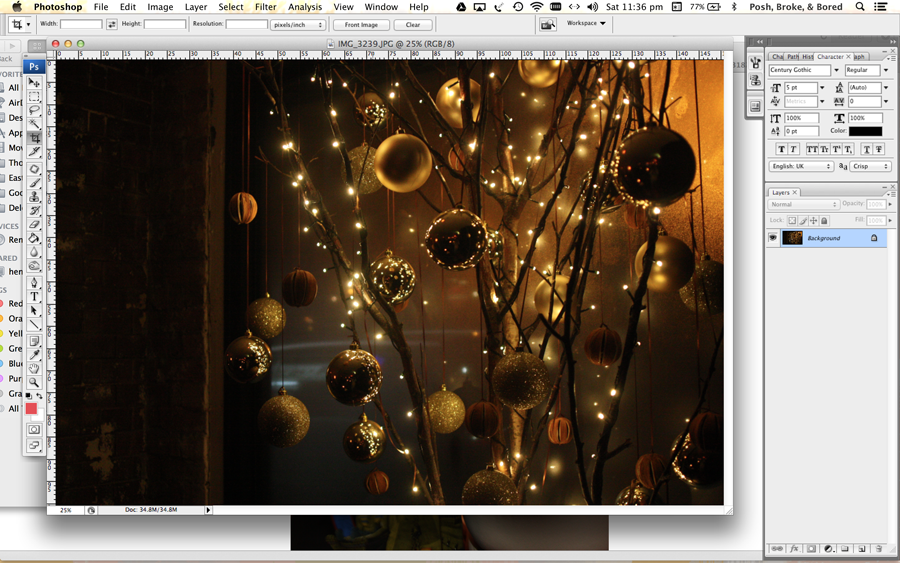
Task: Select the Horizontal Type tool
Action: (34, 297)
